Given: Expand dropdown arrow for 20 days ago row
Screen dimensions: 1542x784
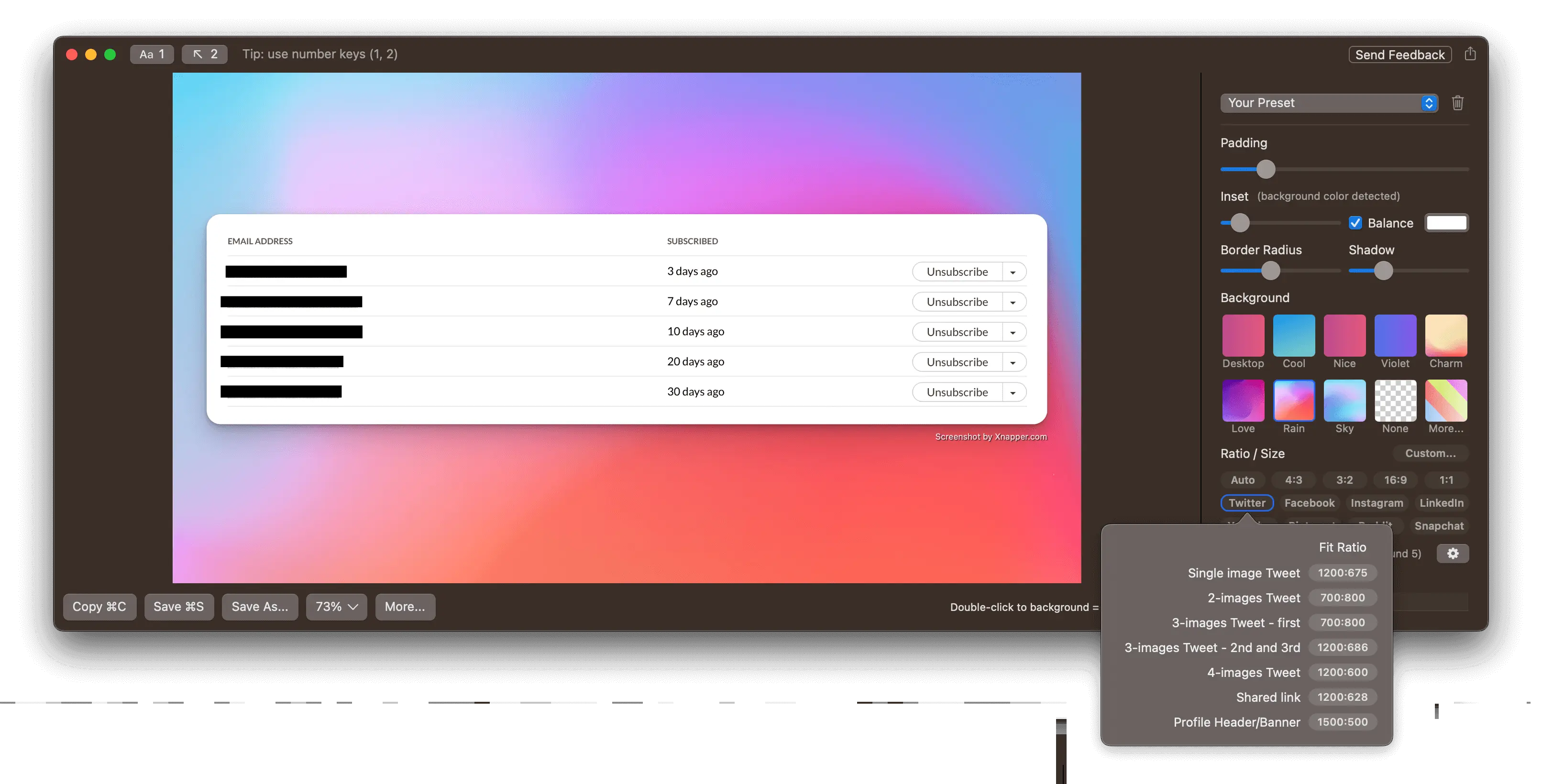Looking at the screenshot, I should tap(1013, 362).
